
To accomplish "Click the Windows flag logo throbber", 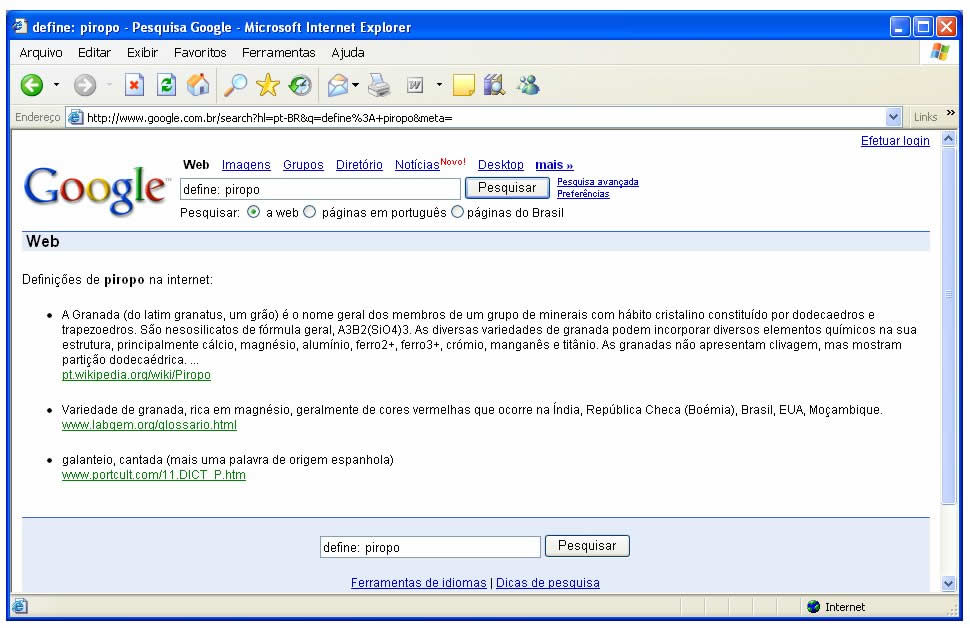I will [x=940, y=52].
